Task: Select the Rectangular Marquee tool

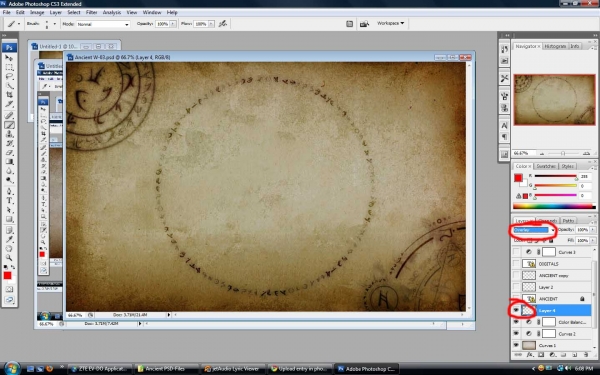Action: [9, 67]
